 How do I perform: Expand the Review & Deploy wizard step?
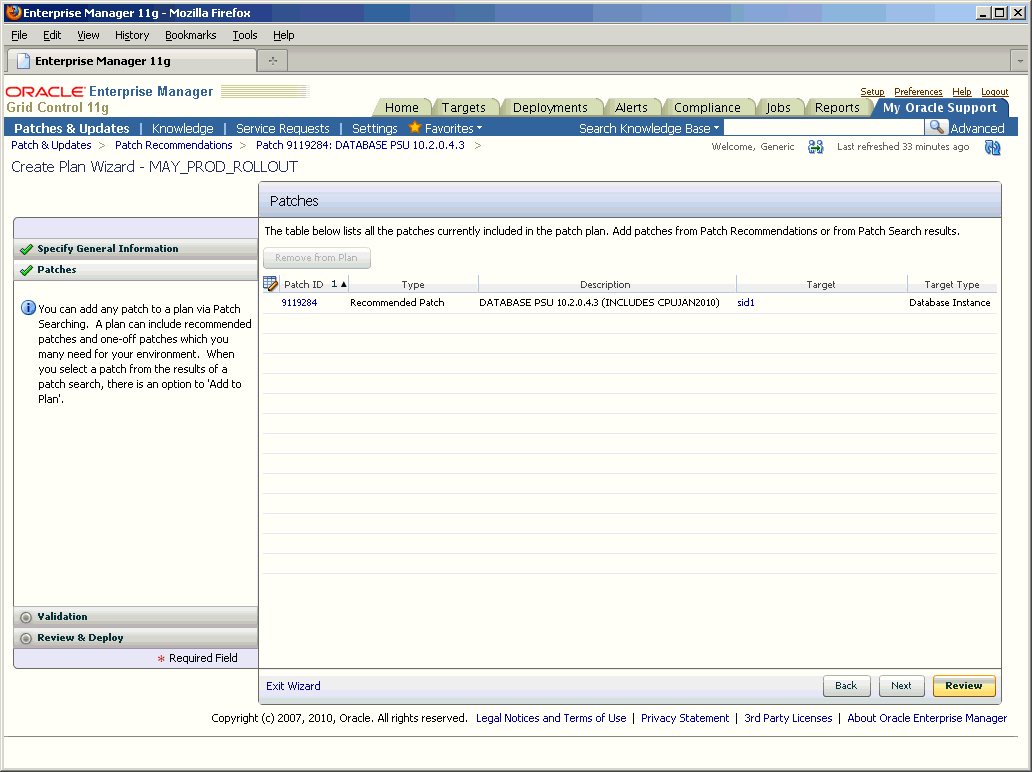(x=136, y=638)
